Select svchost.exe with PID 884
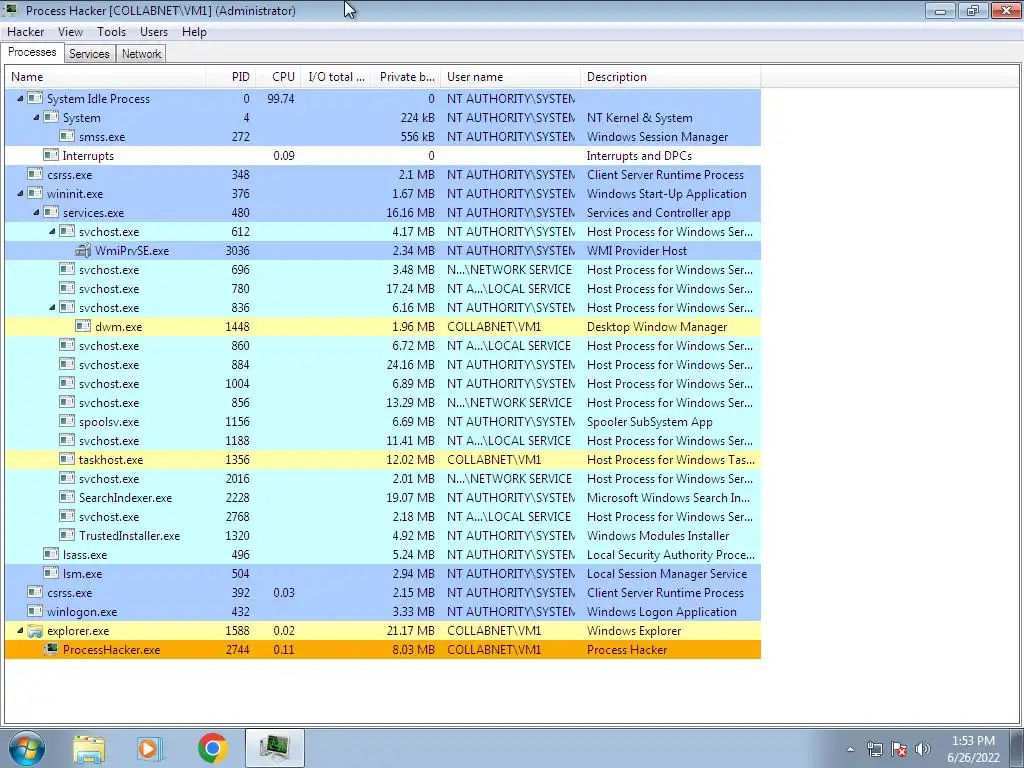 click(x=109, y=364)
